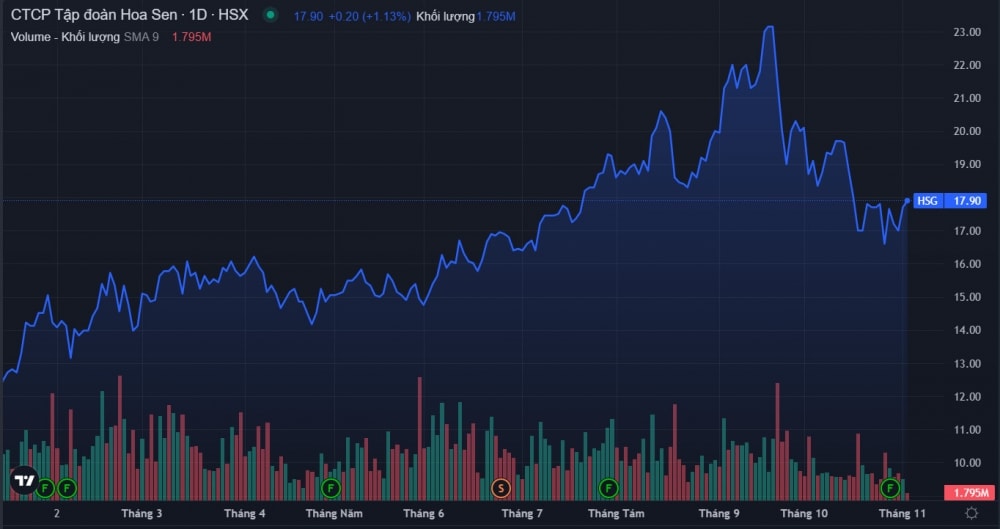Click the SMA 9 legend text
The height and width of the screenshot is (529, 1000).
141,37
